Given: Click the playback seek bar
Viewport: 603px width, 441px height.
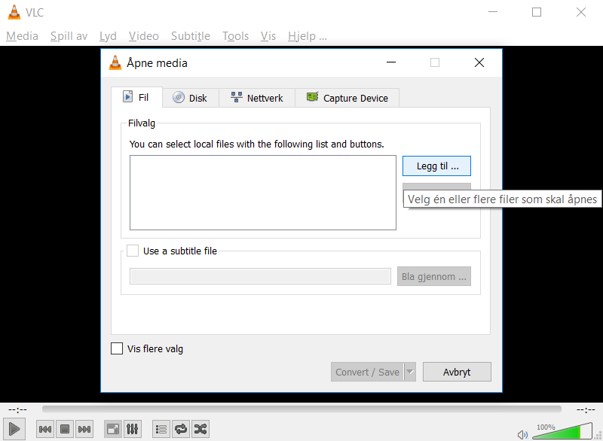Looking at the screenshot, I should (302, 409).
